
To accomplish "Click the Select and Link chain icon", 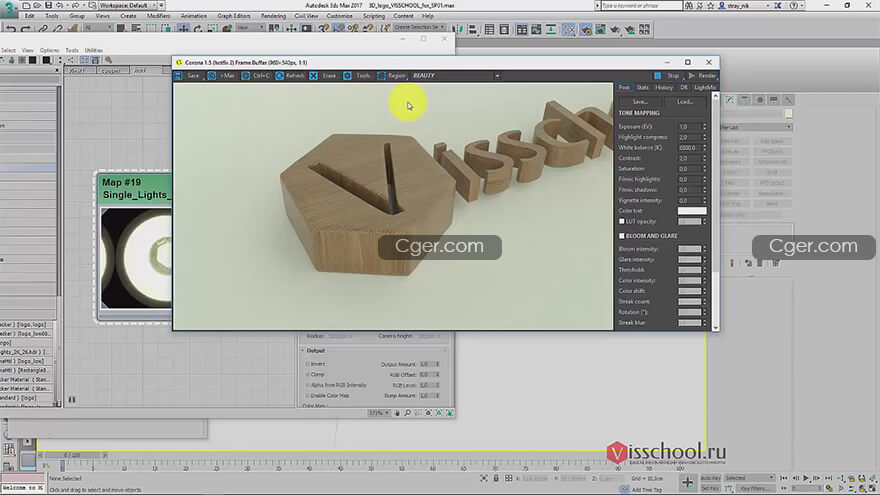I will (x=43, y=29).
